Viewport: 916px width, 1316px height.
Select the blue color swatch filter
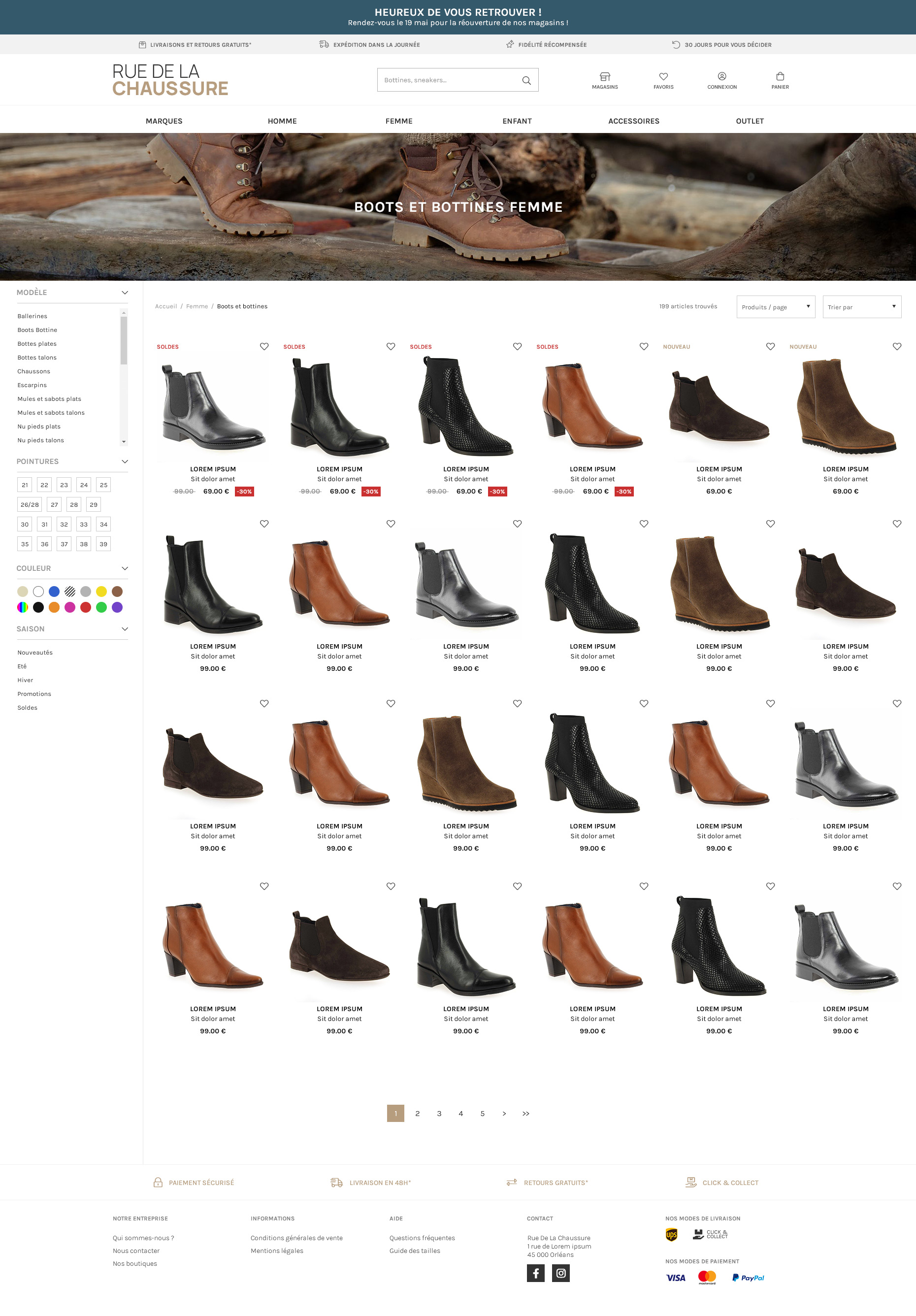click(x=54, y=592)
